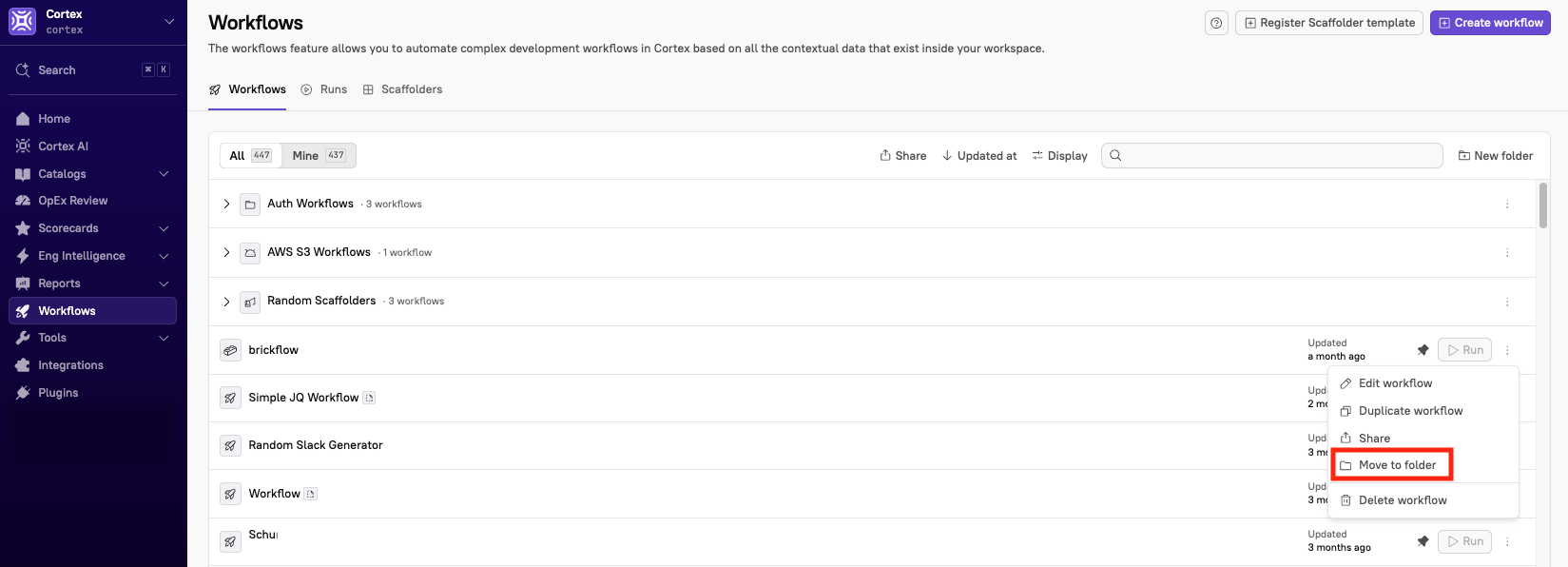Click the New folder button
1568x567 pixels.
1496,156
